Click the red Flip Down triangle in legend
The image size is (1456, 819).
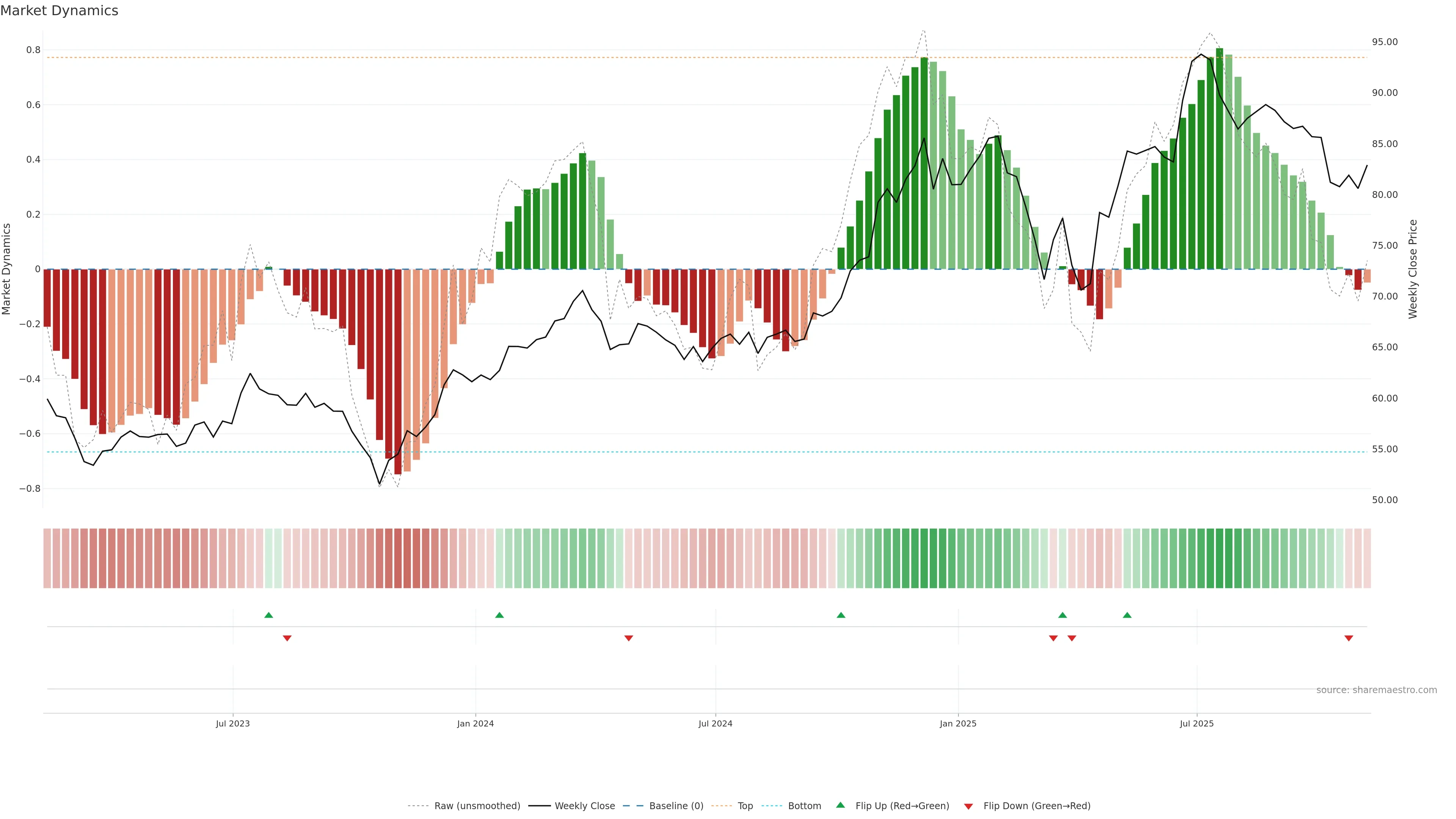[968, 806]
